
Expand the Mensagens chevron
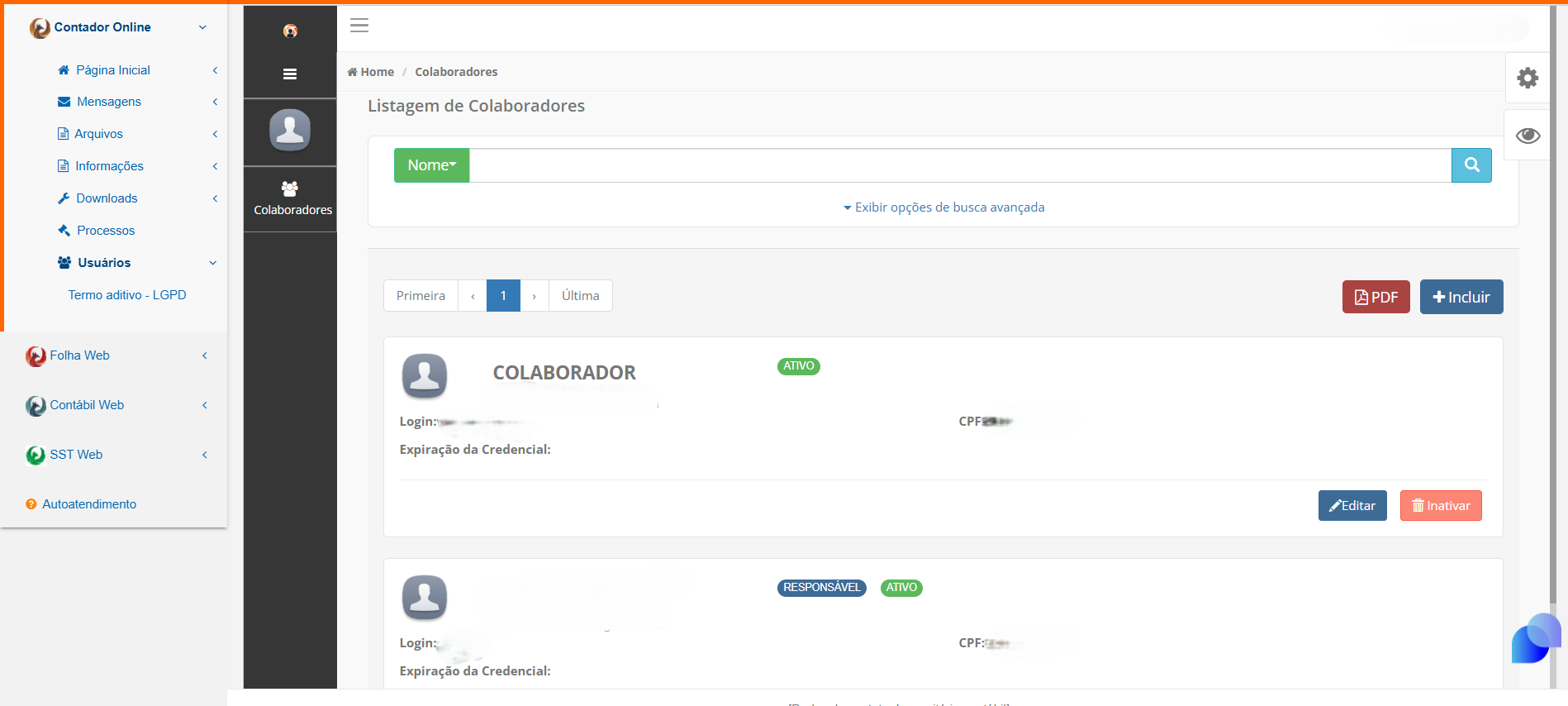[x=215, y=102]
